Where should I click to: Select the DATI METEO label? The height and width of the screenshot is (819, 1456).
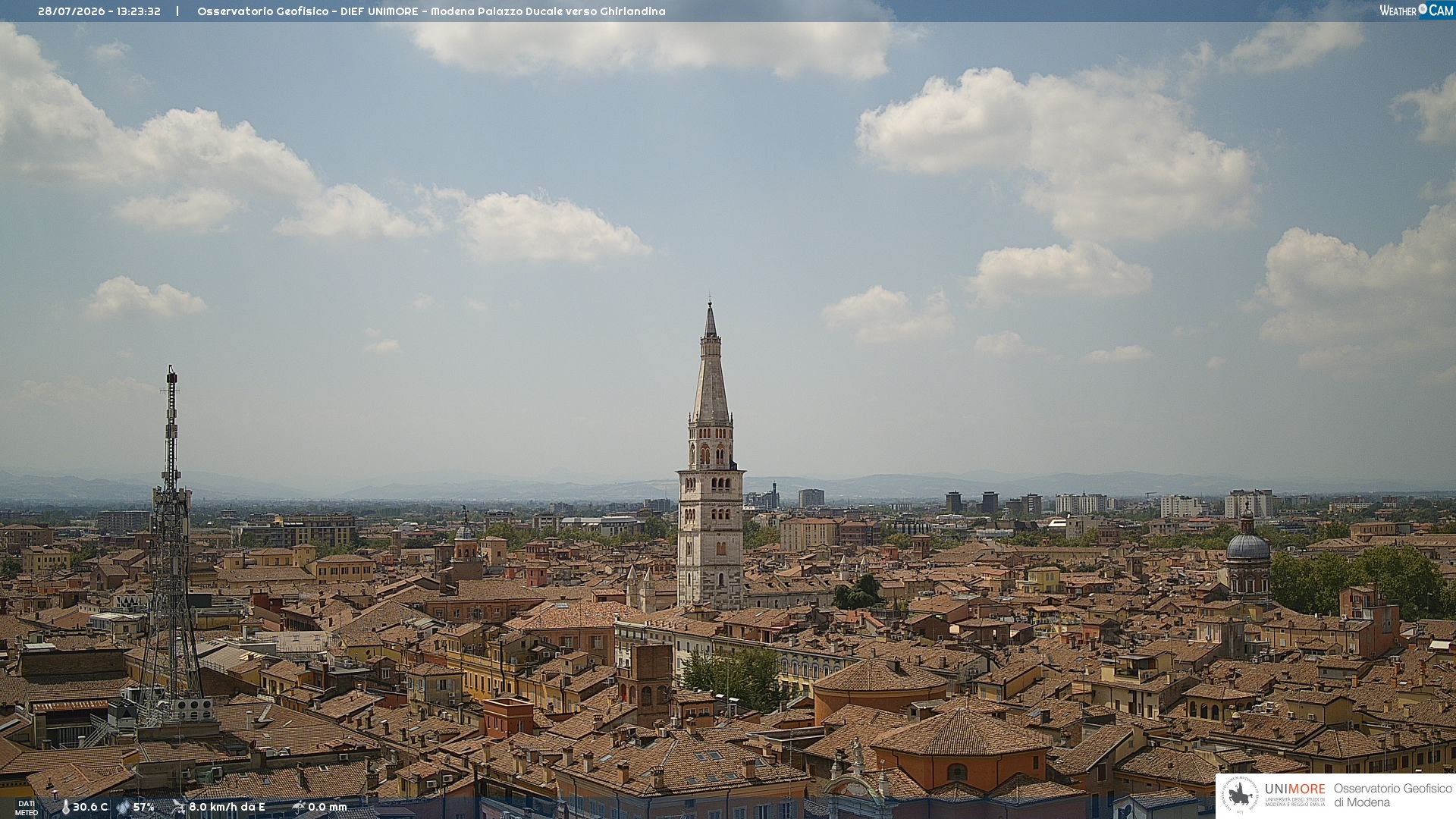coord(27,808)
